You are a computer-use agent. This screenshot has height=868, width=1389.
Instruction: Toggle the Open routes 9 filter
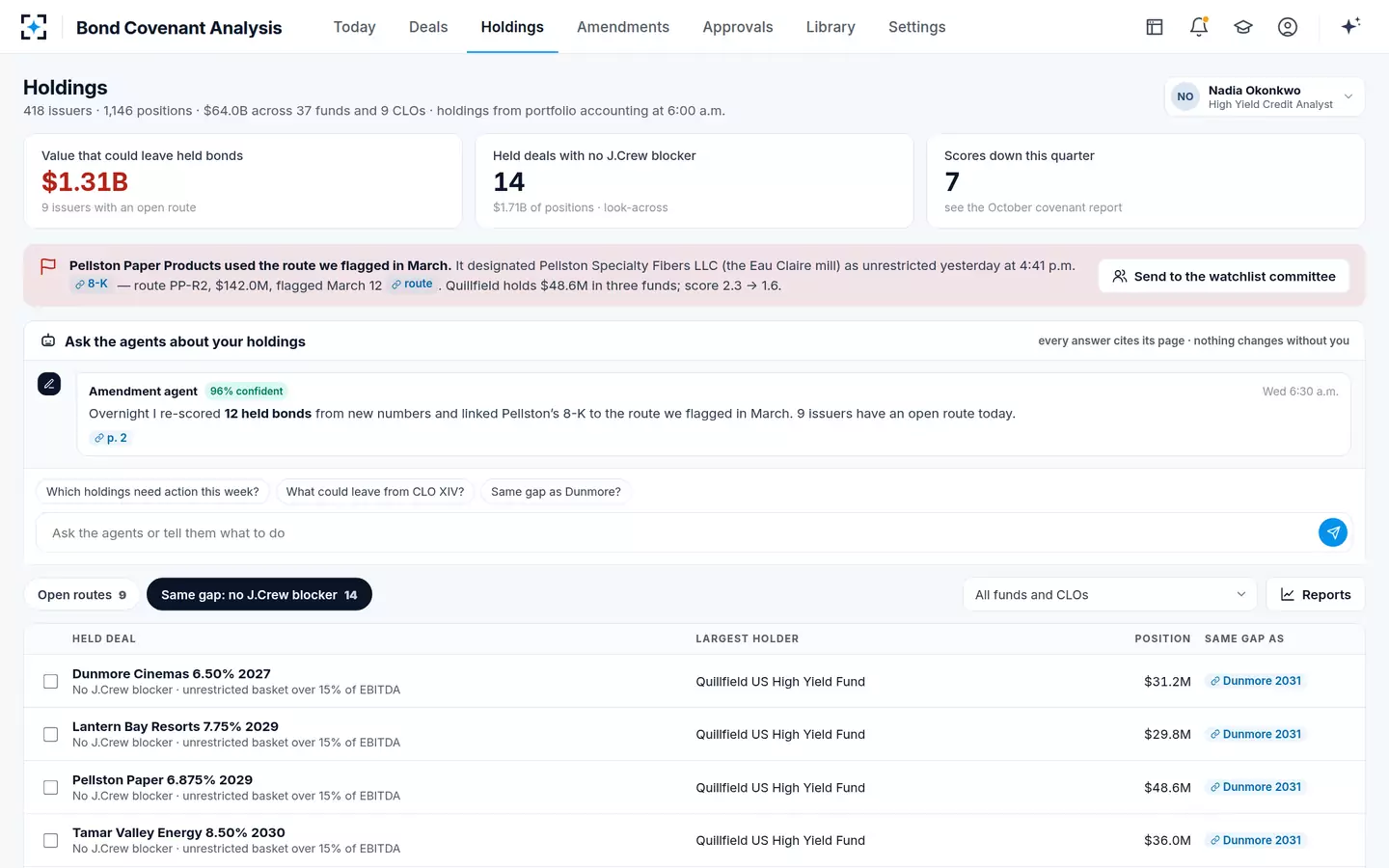pyautogui.click(x=82, y=595)
